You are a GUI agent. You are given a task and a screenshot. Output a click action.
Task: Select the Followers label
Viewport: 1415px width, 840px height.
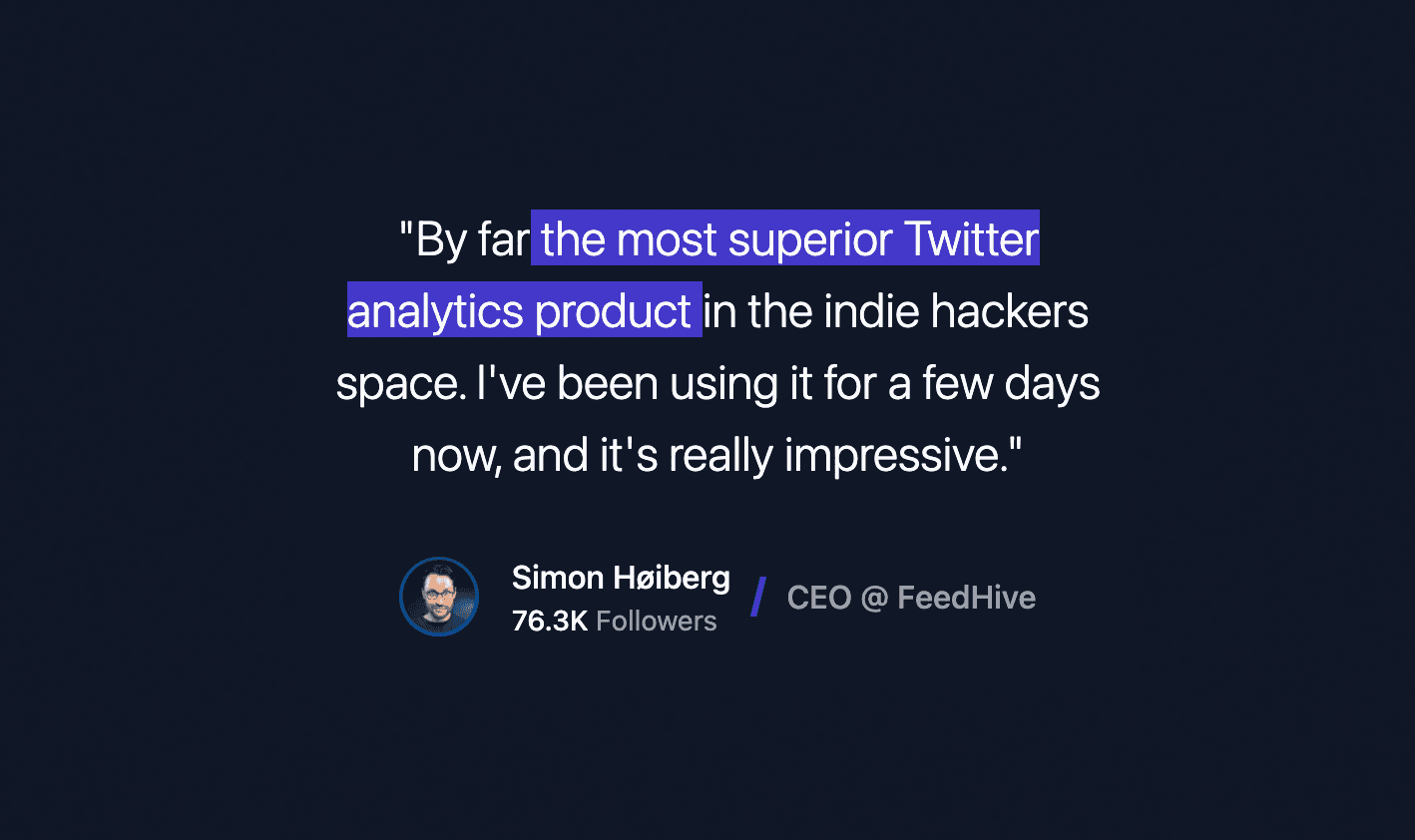click(x=656, y=621)
